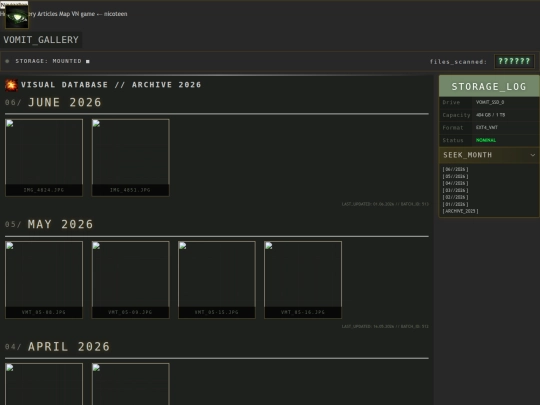Click the VISUAL DATABASE // ARCHIVE 2026 heading
Image resolution: width=540 pixels, height=405 pixels.
(111, 85)
